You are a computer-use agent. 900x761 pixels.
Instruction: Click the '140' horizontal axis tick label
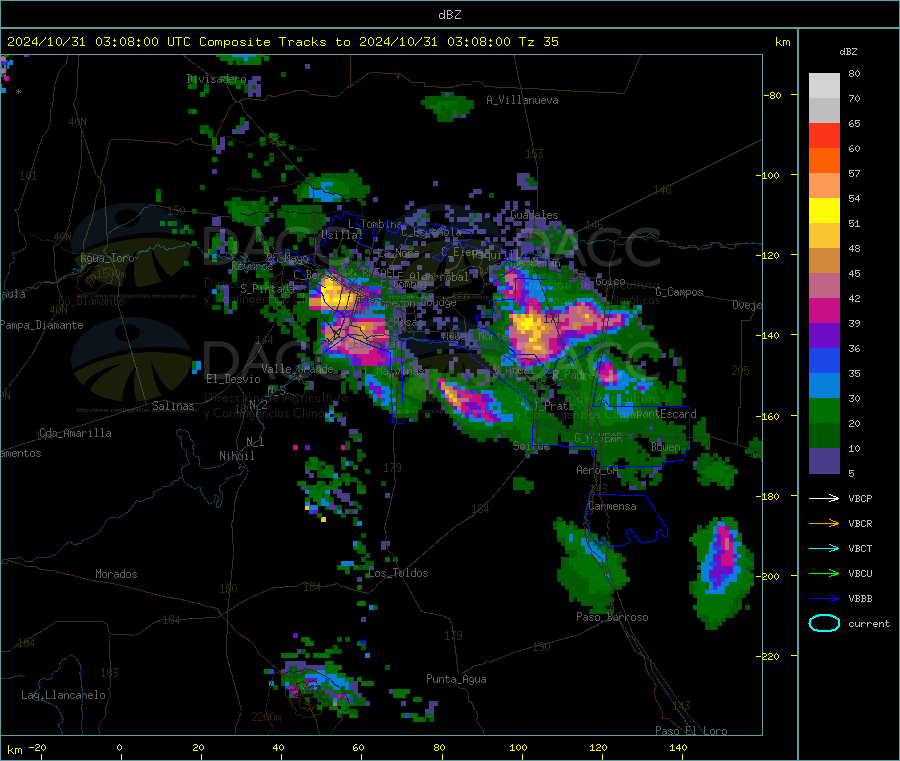(x=678, y=748)
